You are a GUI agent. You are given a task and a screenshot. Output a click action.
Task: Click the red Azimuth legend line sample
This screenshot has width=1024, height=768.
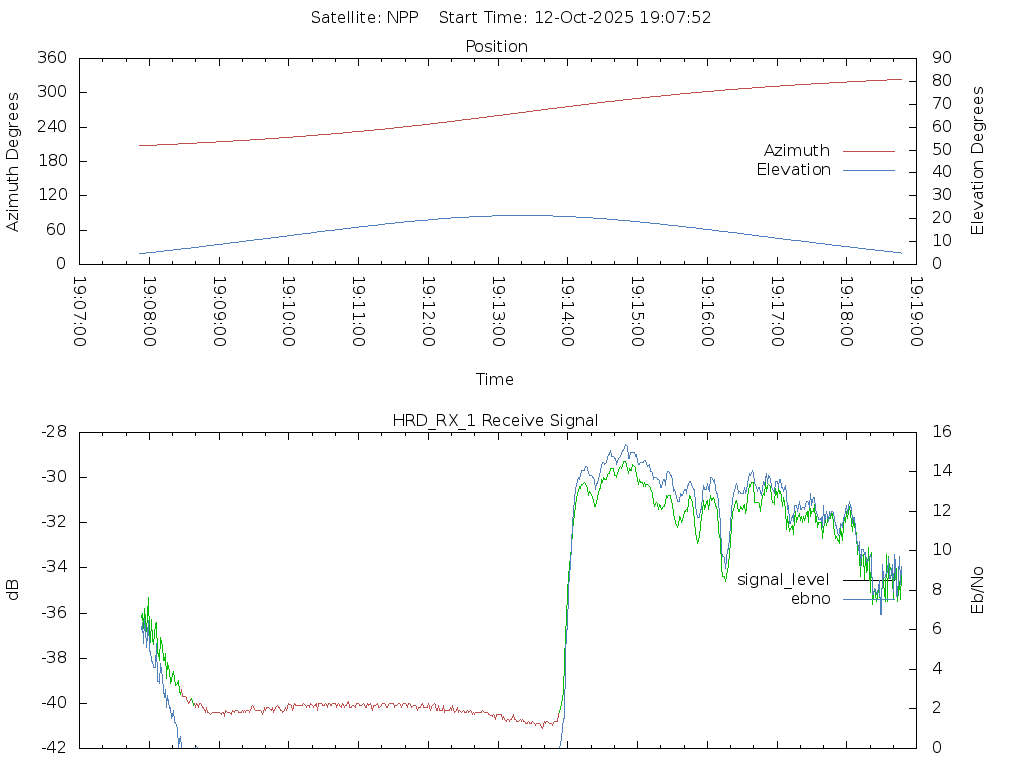point(868,151)
